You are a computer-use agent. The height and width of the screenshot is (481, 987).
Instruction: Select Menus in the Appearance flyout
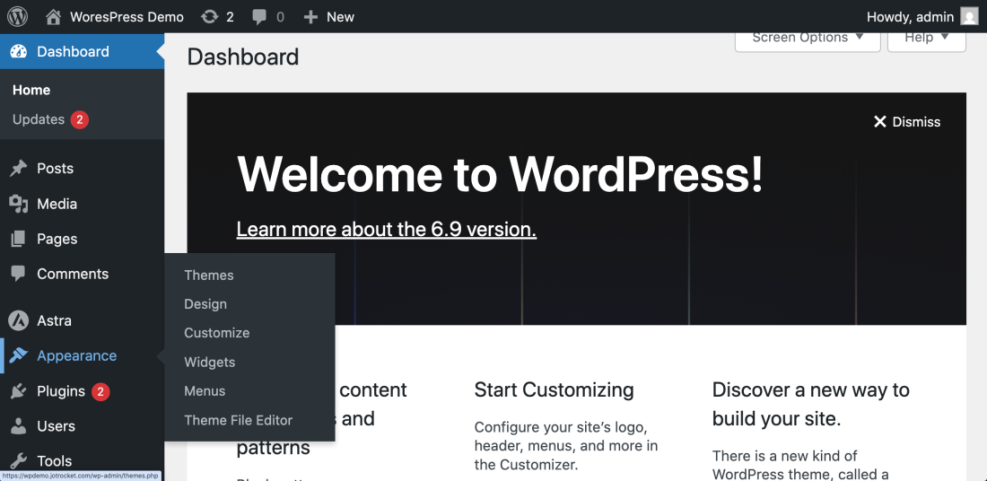(205, 391)
